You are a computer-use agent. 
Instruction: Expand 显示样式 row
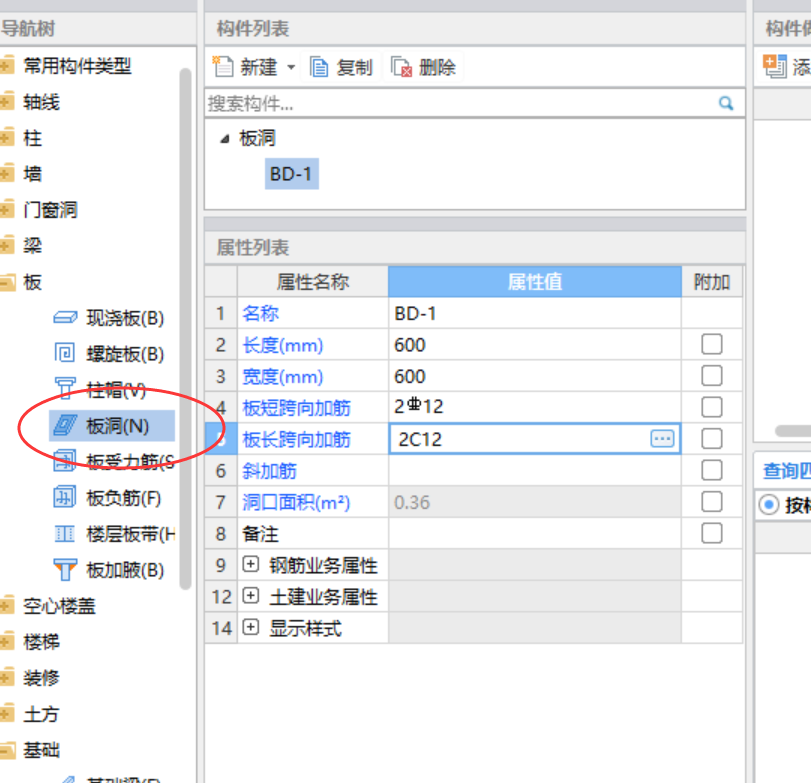(x=250, y=627)
